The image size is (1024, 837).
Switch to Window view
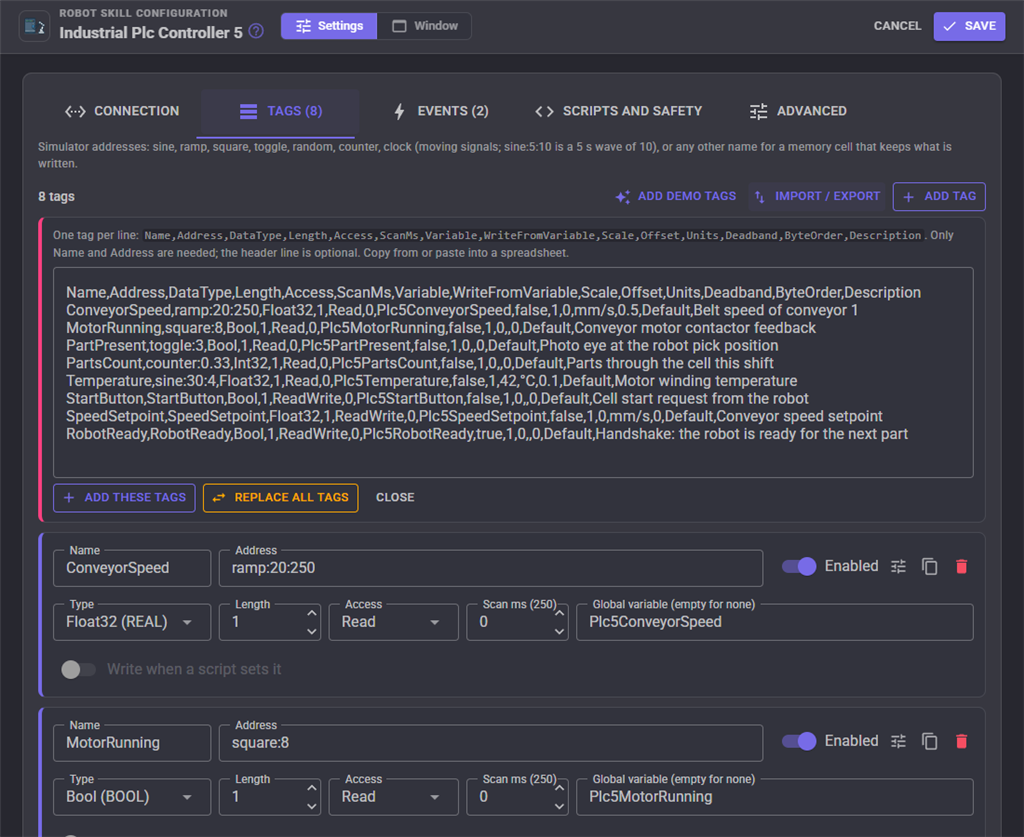click(x=424, y=26)
